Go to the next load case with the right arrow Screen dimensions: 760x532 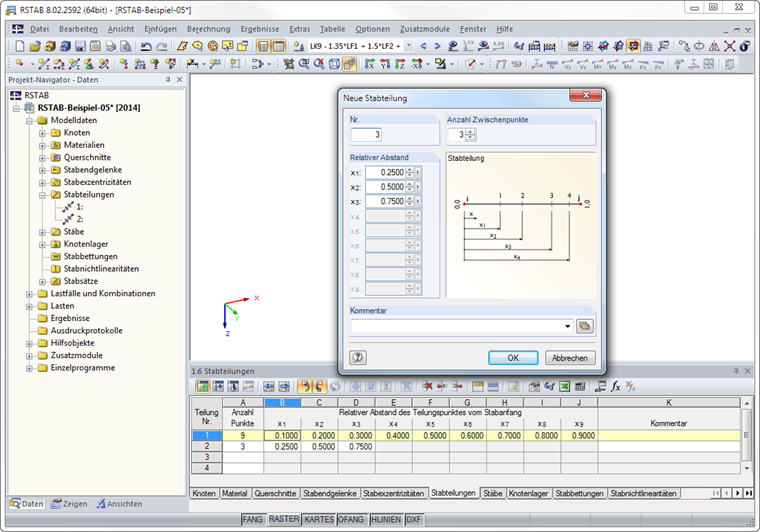click(x=437, y=46)
